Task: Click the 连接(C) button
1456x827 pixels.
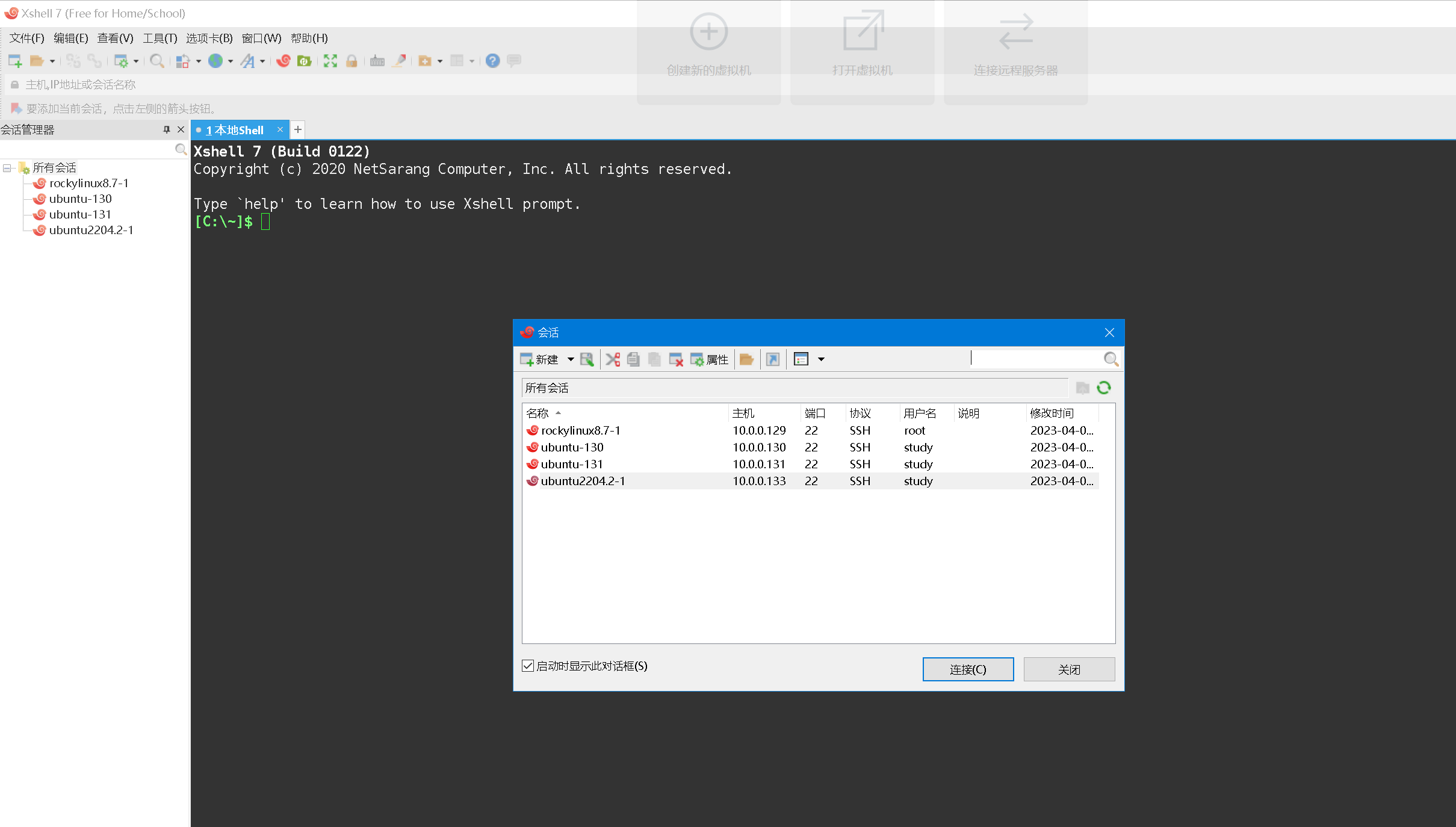Action: pos(967,669)
